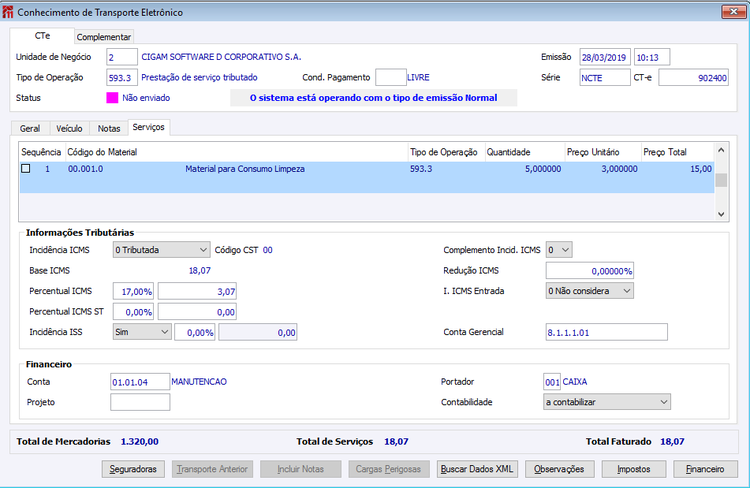This screenshot has height=488, width=750.
Task: Open the Contabilidade dropdown
Action: (606, 401)
